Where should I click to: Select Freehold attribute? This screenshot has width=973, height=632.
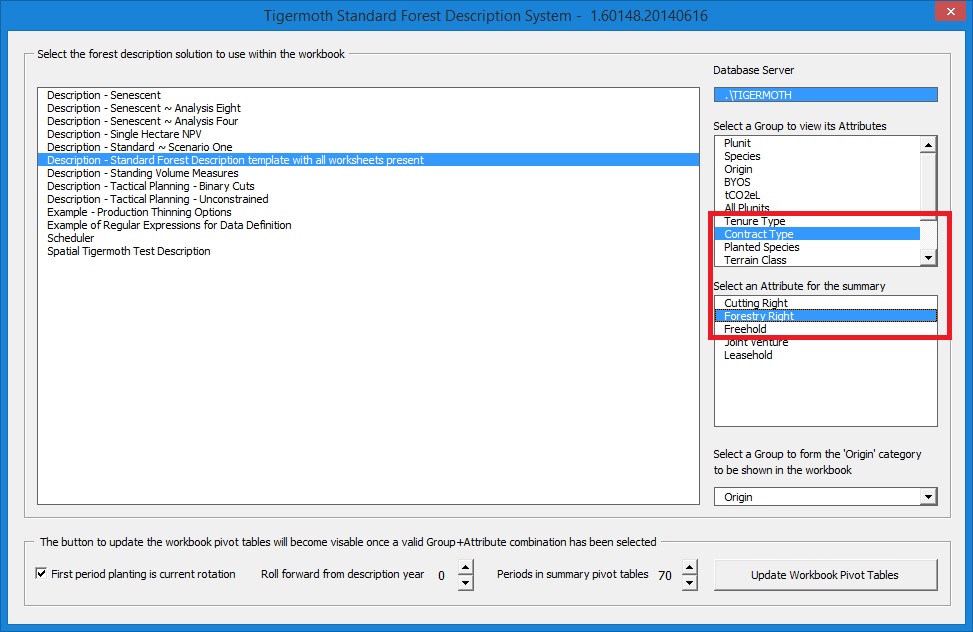click(825, 329)
